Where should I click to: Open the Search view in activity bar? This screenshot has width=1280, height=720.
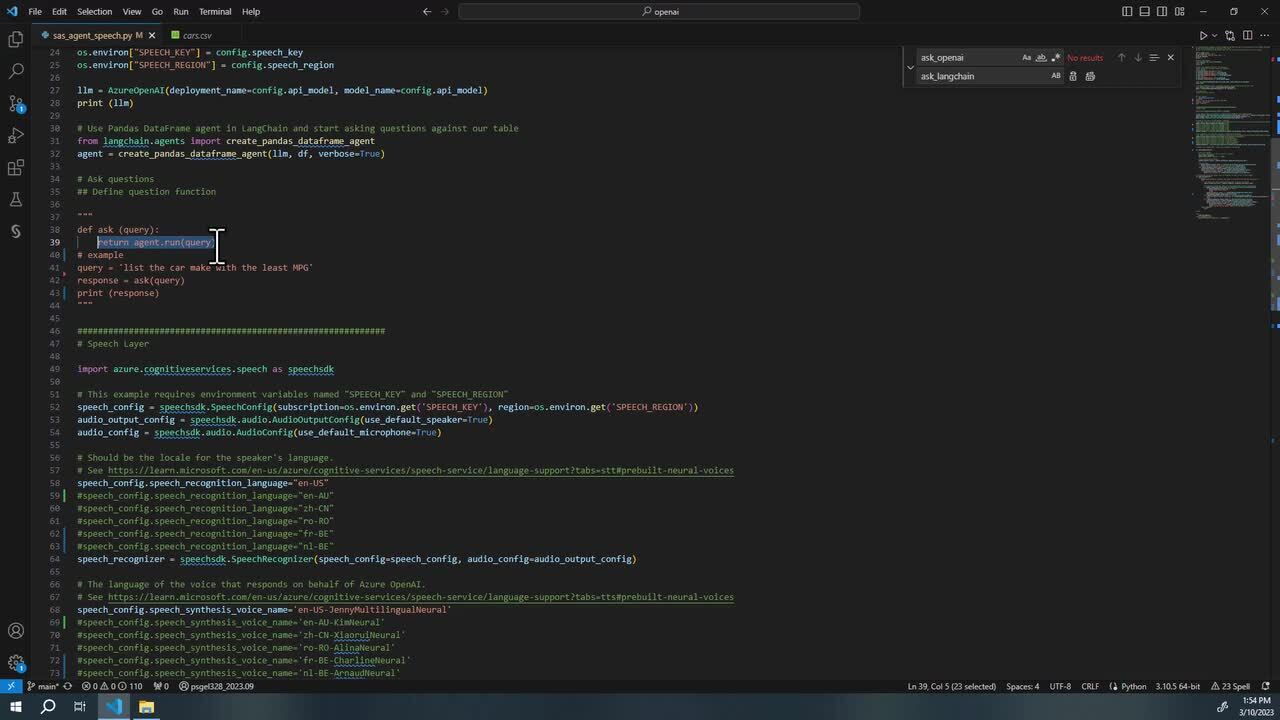pos(15,71)
